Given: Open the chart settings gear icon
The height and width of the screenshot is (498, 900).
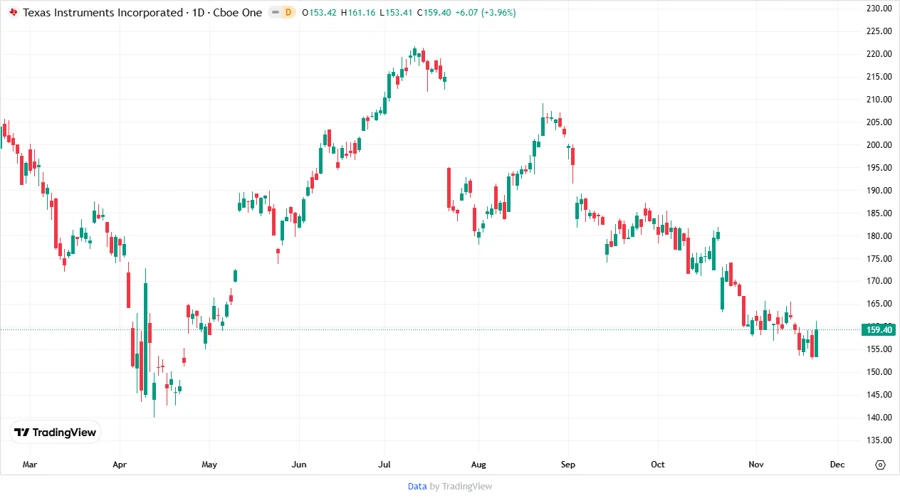Looking at the screenshot, I should point(880,465).
